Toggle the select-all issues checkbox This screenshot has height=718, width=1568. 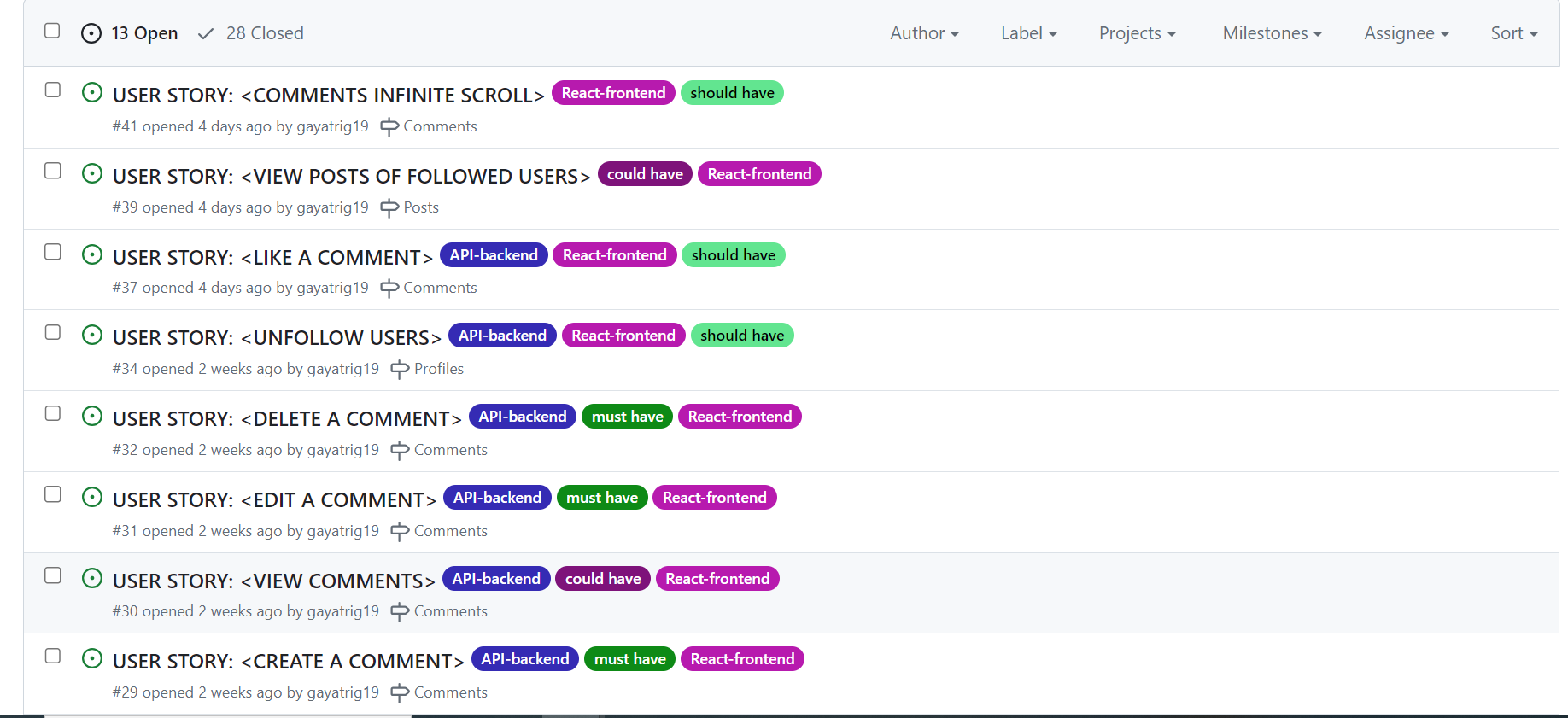tap(52, 31)
